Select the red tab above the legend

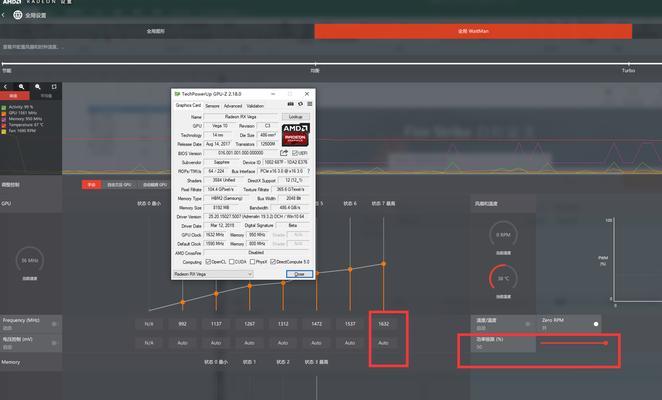tap(14, 96)
